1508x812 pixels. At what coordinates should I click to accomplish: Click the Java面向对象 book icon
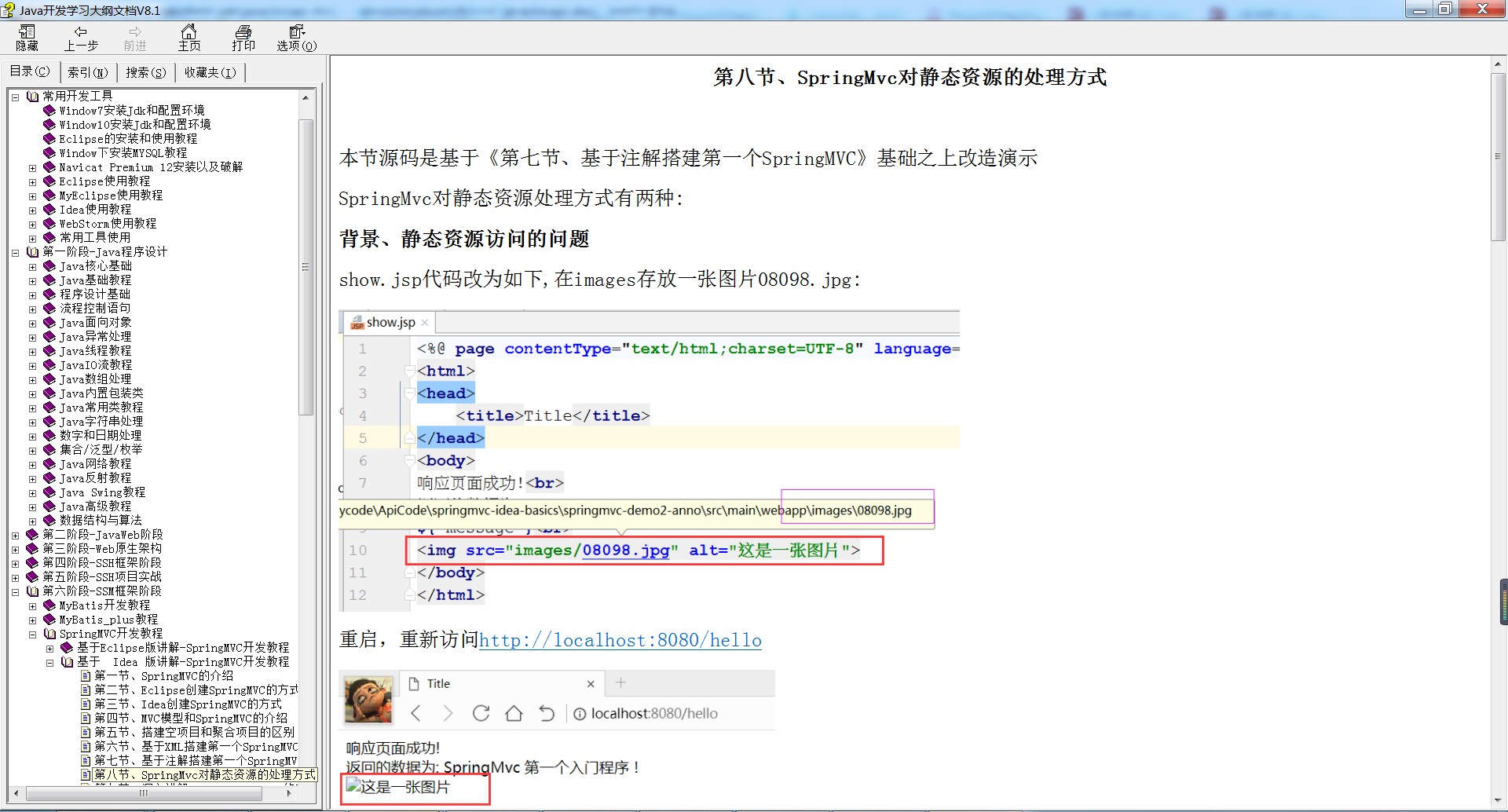coord(49,323)
